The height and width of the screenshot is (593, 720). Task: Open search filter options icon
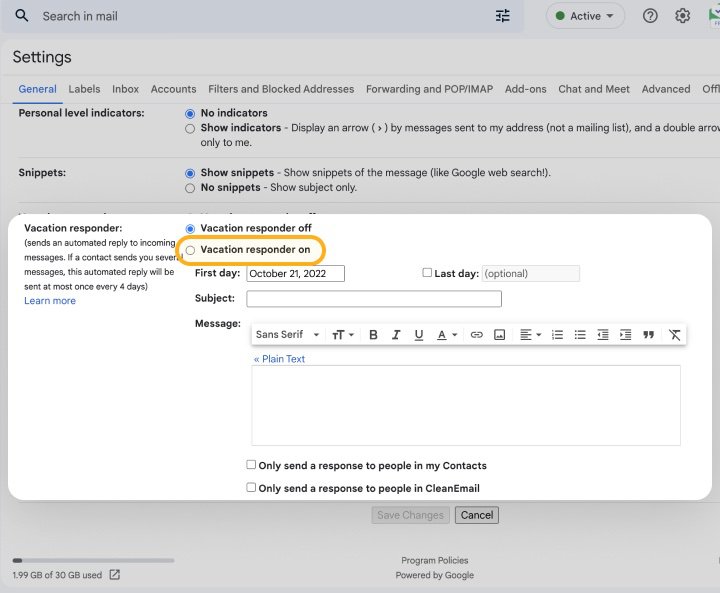tap(502, 16)
